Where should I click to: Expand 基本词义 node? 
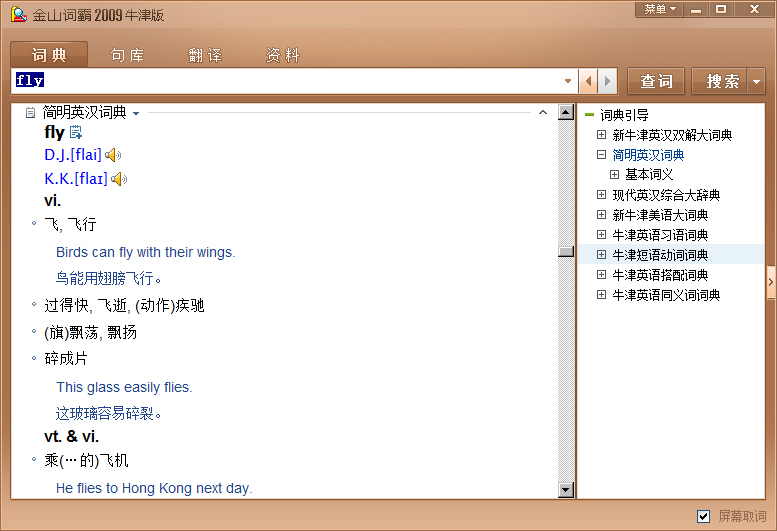pyautogui.click(x=614, y=174)
